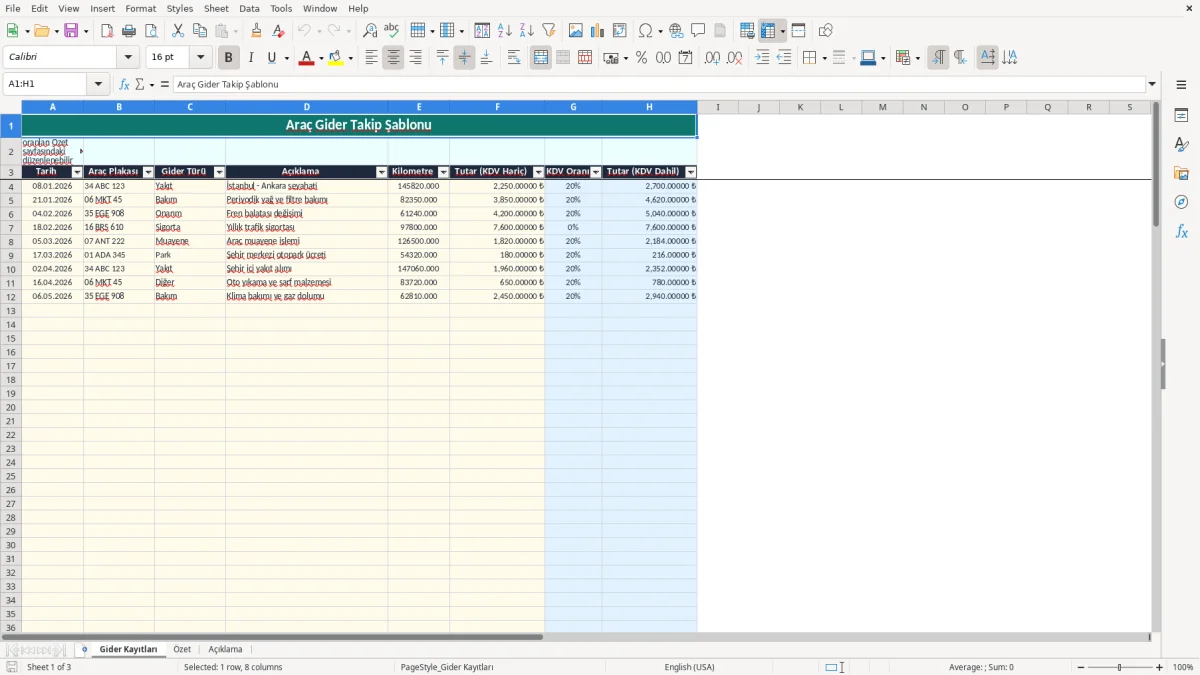Image resolution: width=1200 pixels, height=675 pixels.
Task: Click inside the formula input line
Action: 658,85
